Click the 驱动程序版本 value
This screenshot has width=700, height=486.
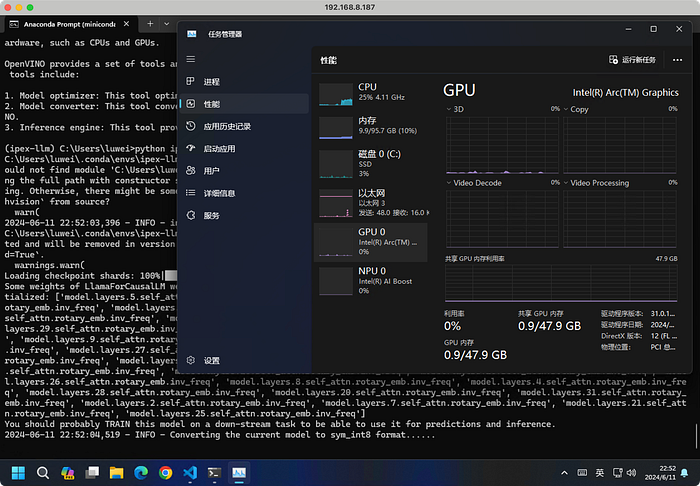663,314
